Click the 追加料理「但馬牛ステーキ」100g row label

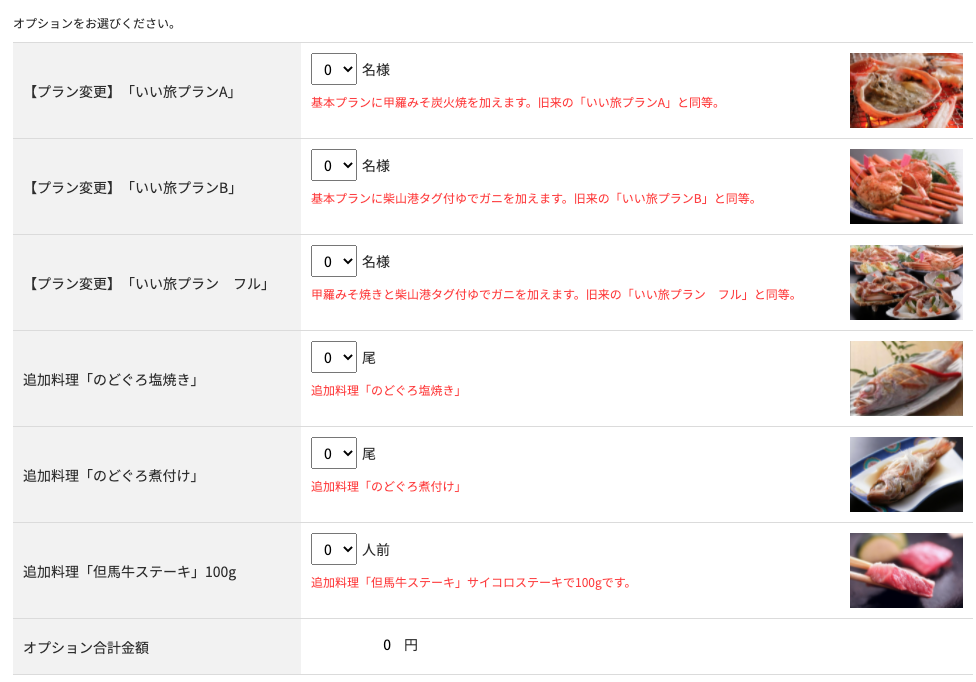pos(130,571)
